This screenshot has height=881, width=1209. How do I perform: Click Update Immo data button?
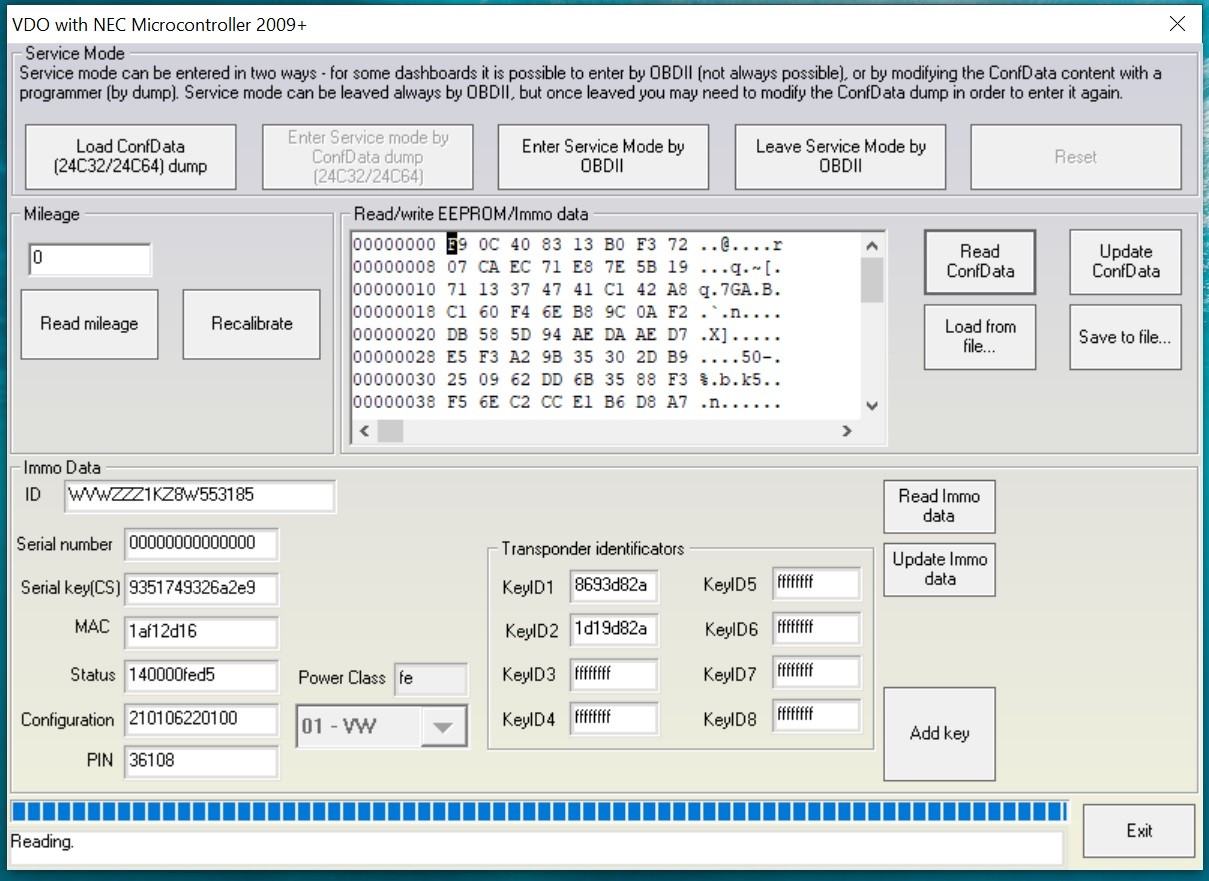point(939,569)
